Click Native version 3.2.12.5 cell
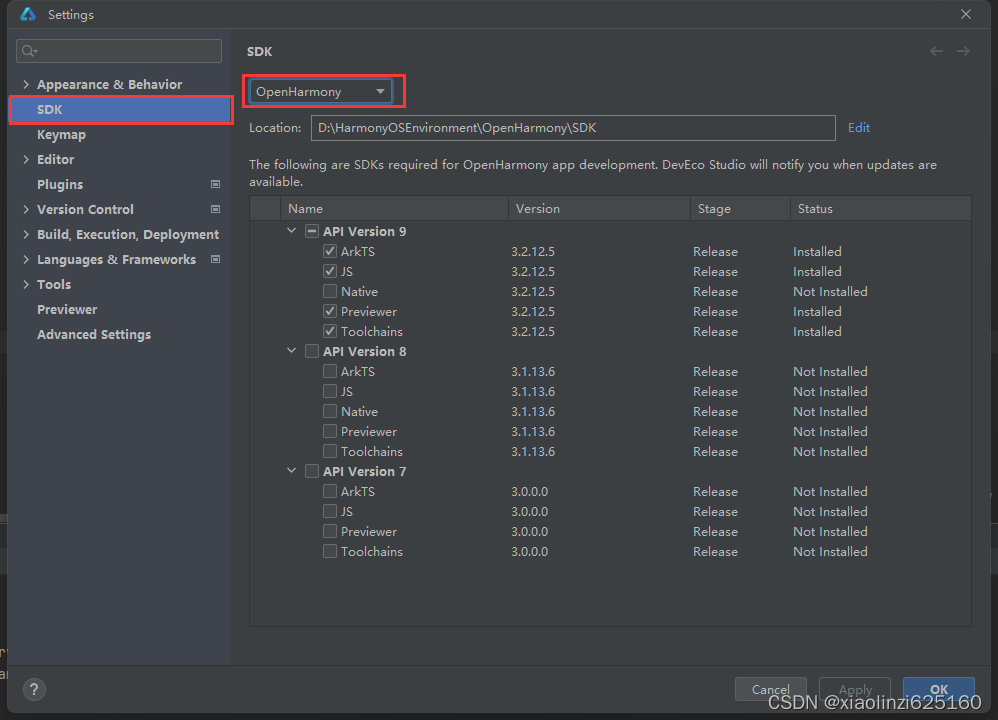Viewport: 998px width, 720px height. 533,291
